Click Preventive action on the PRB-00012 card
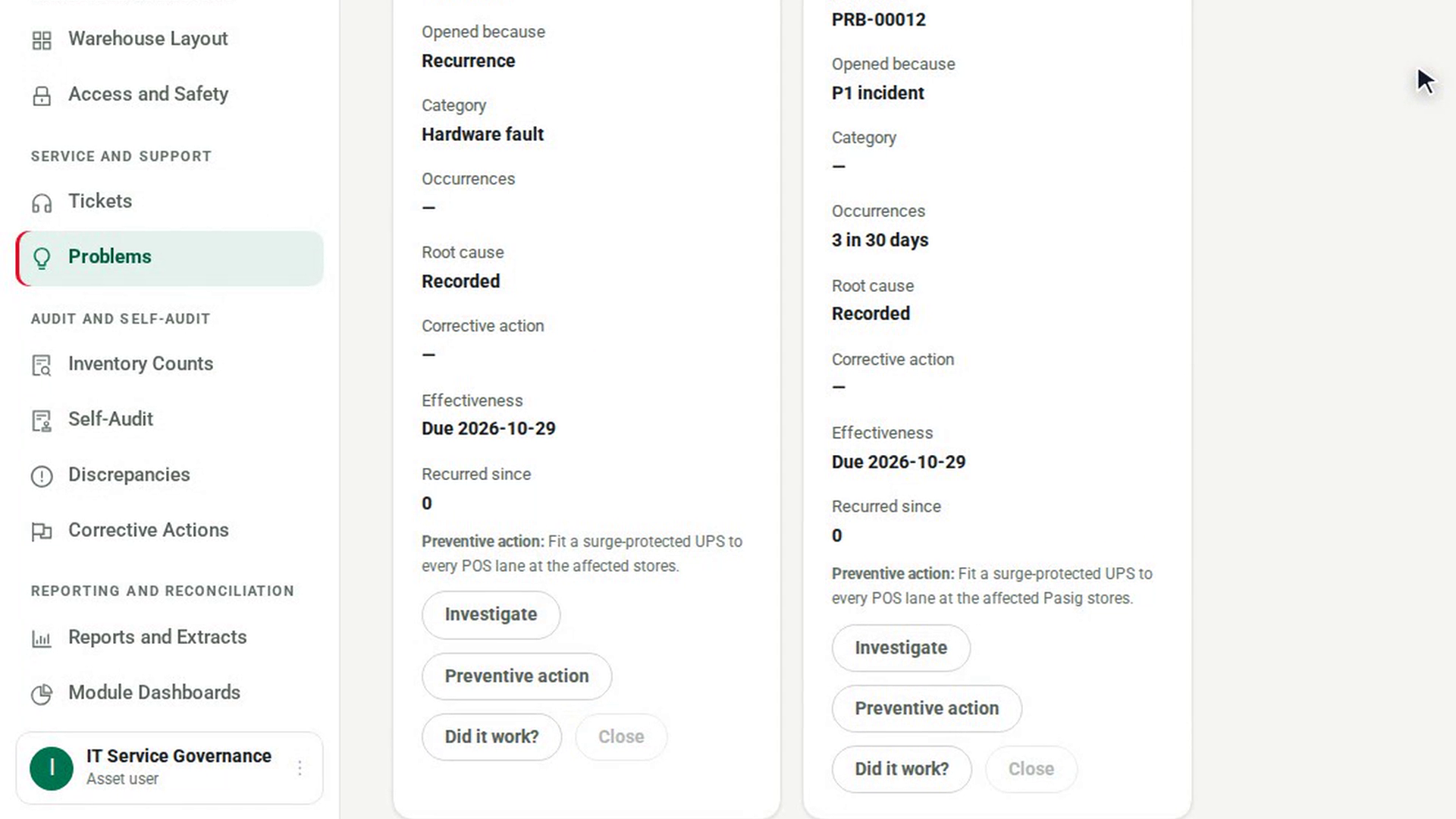 927,708
